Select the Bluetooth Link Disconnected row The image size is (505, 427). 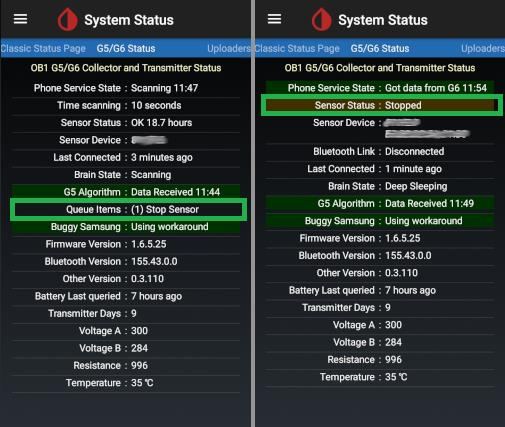pyautogui.click(x=380, y=151)
